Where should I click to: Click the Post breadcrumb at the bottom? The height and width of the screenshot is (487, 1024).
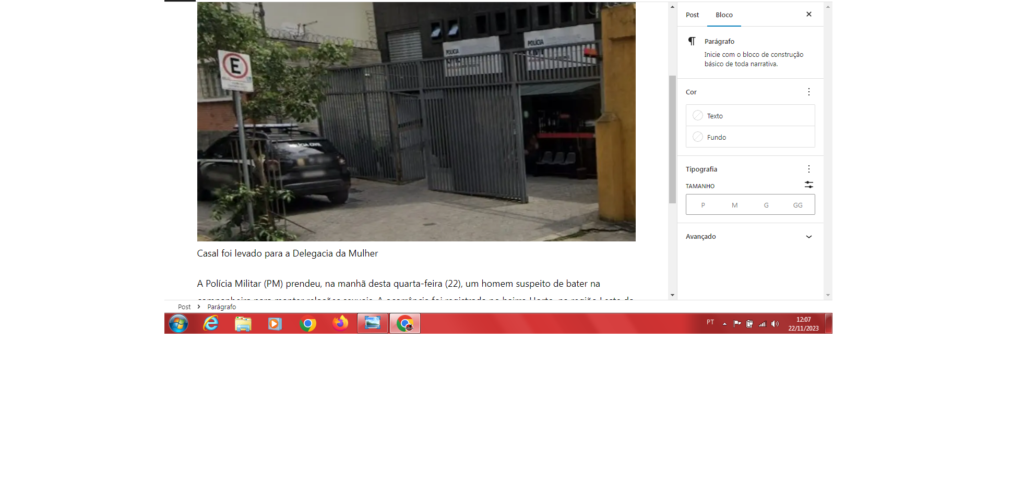(184, 307)
